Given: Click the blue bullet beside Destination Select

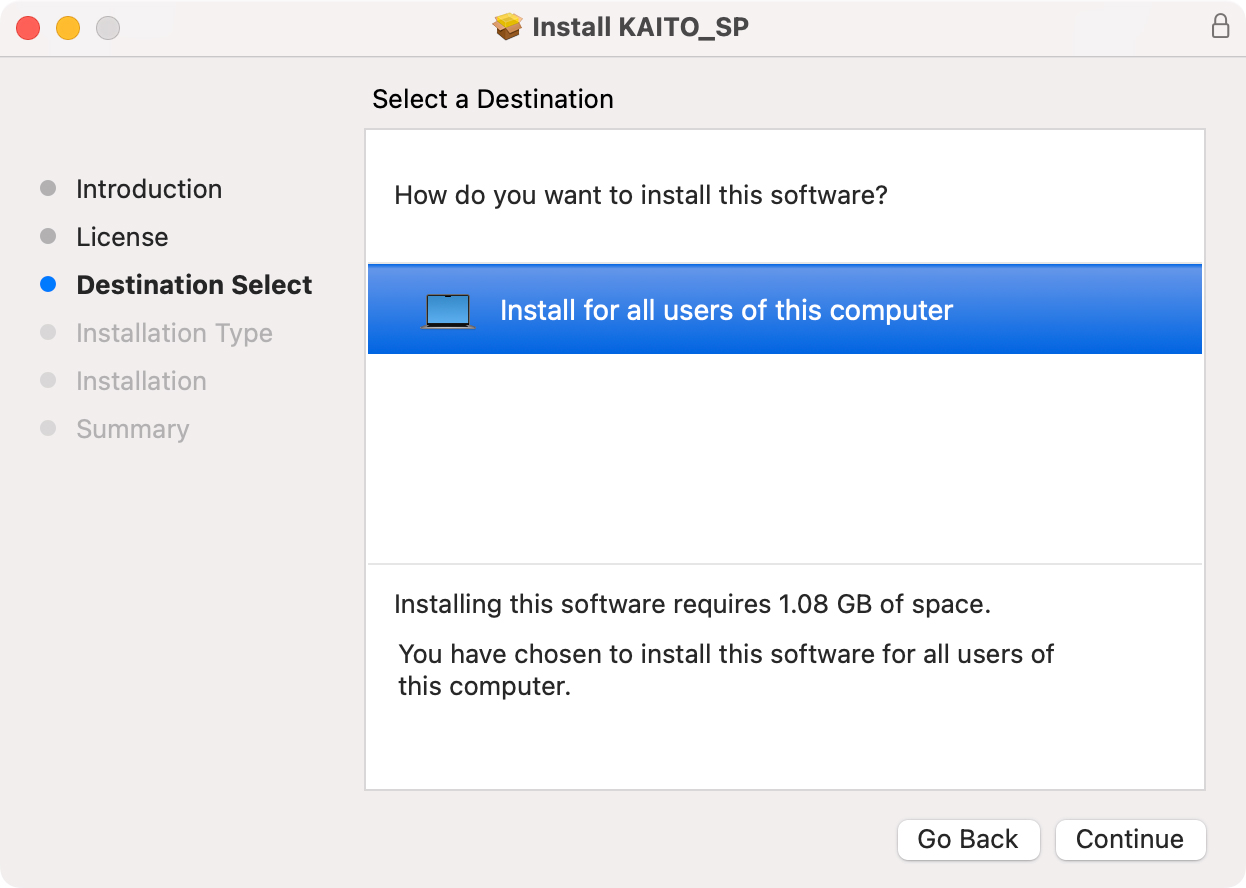Looking at the screenshot, I should 48,285.
